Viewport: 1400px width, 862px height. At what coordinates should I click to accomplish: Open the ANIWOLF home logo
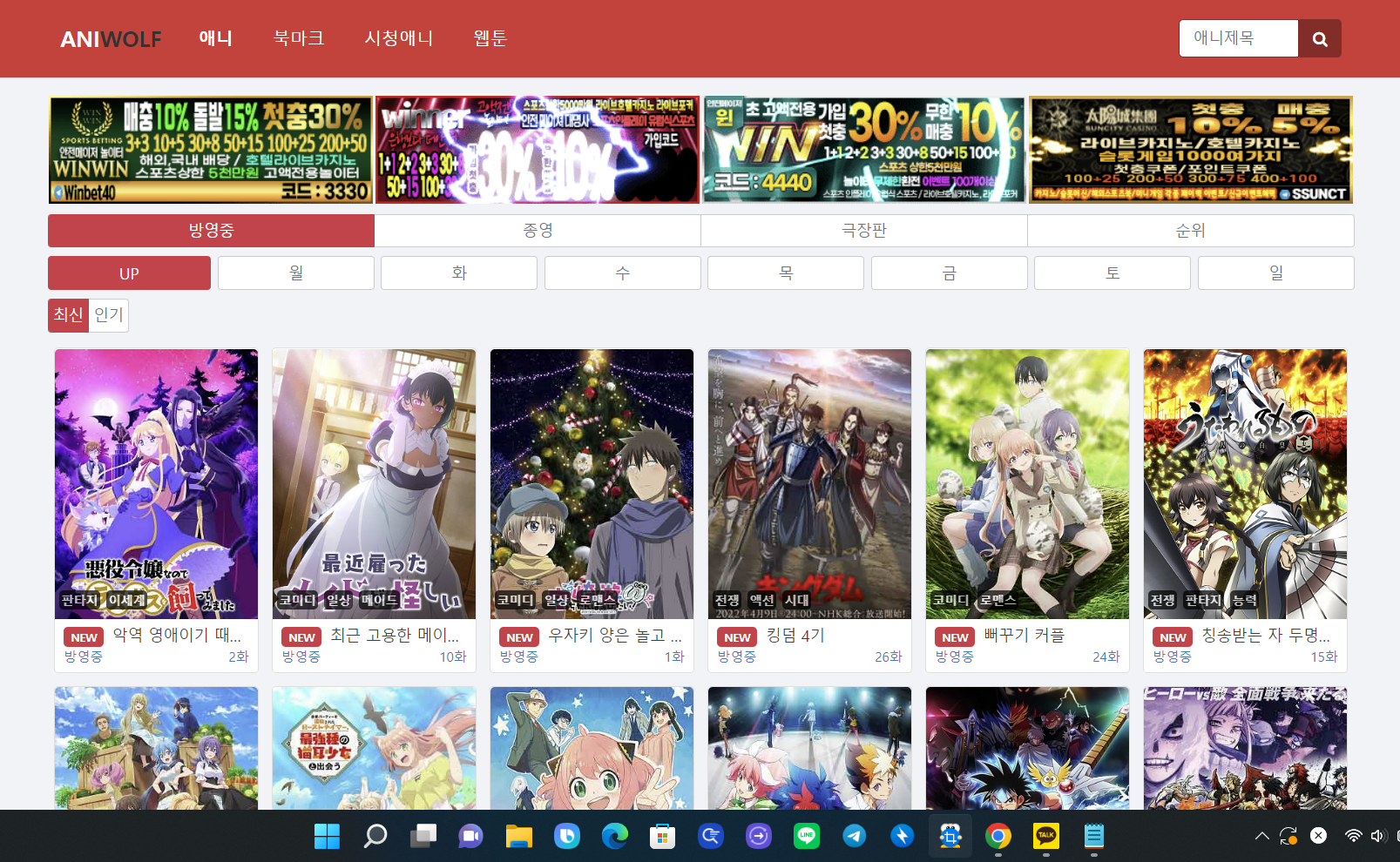(x=111, y=39)
